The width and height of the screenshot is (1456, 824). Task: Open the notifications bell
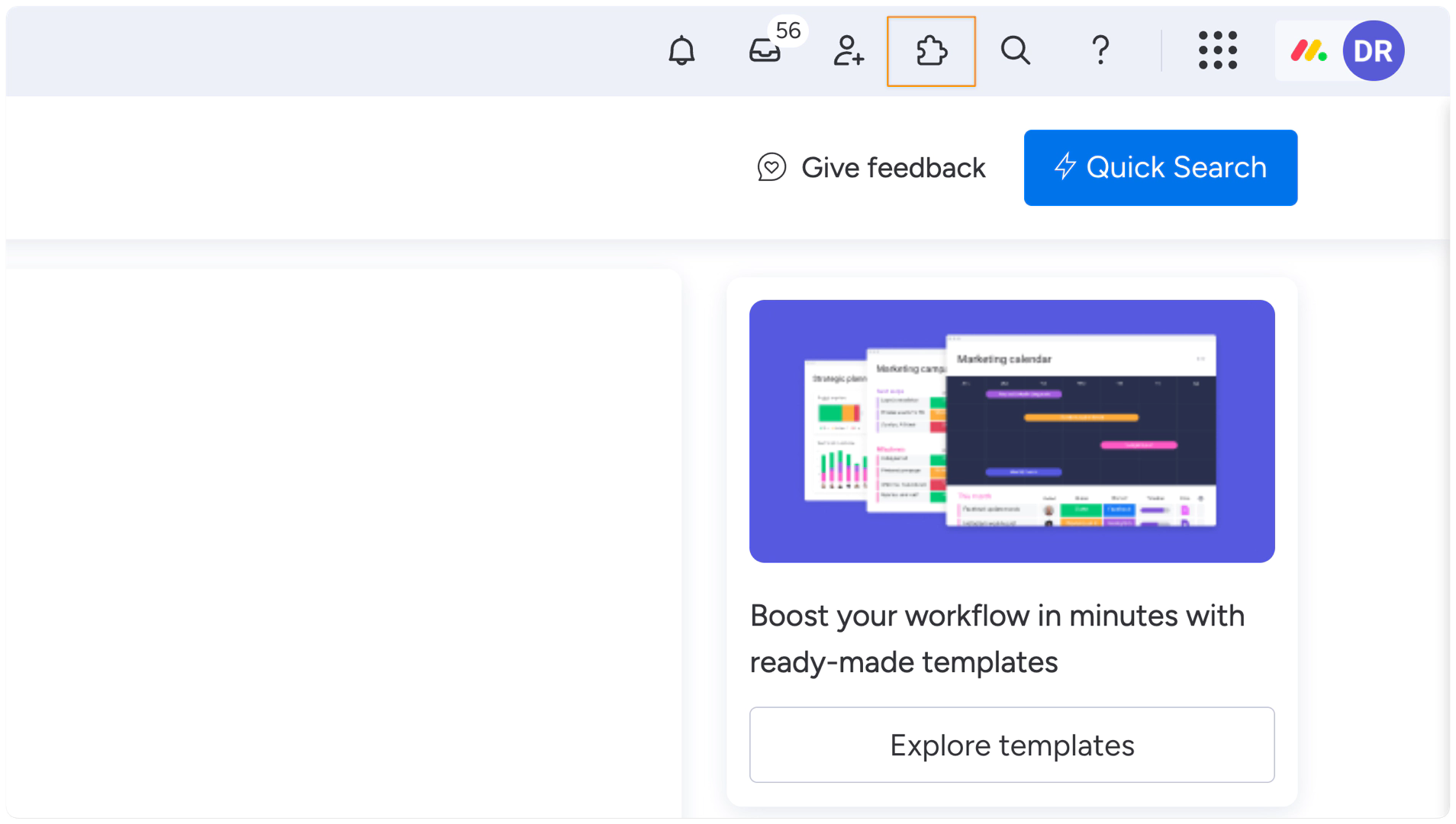(x=681, y=51)
